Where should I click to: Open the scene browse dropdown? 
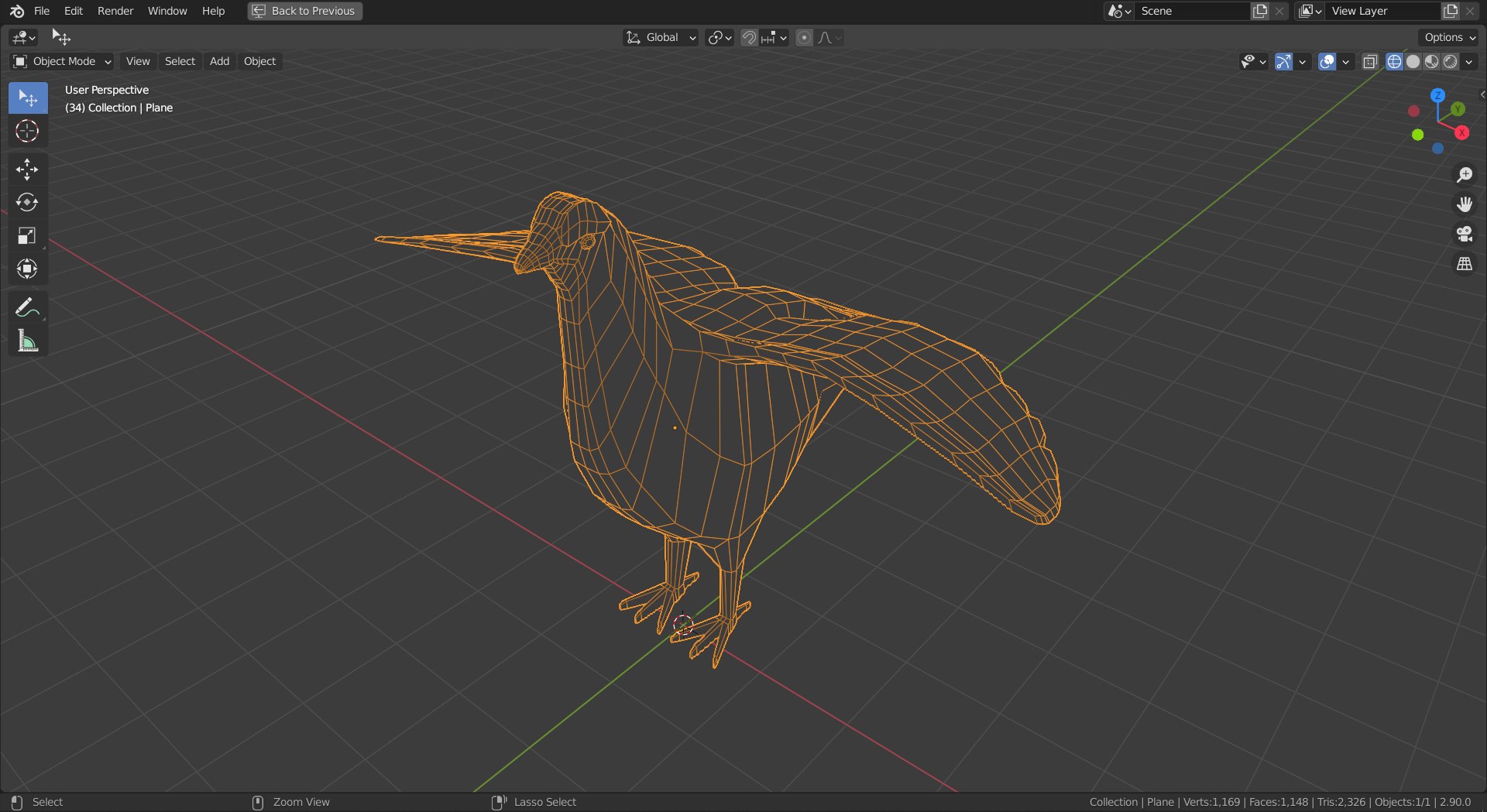tap(1120, 11)
